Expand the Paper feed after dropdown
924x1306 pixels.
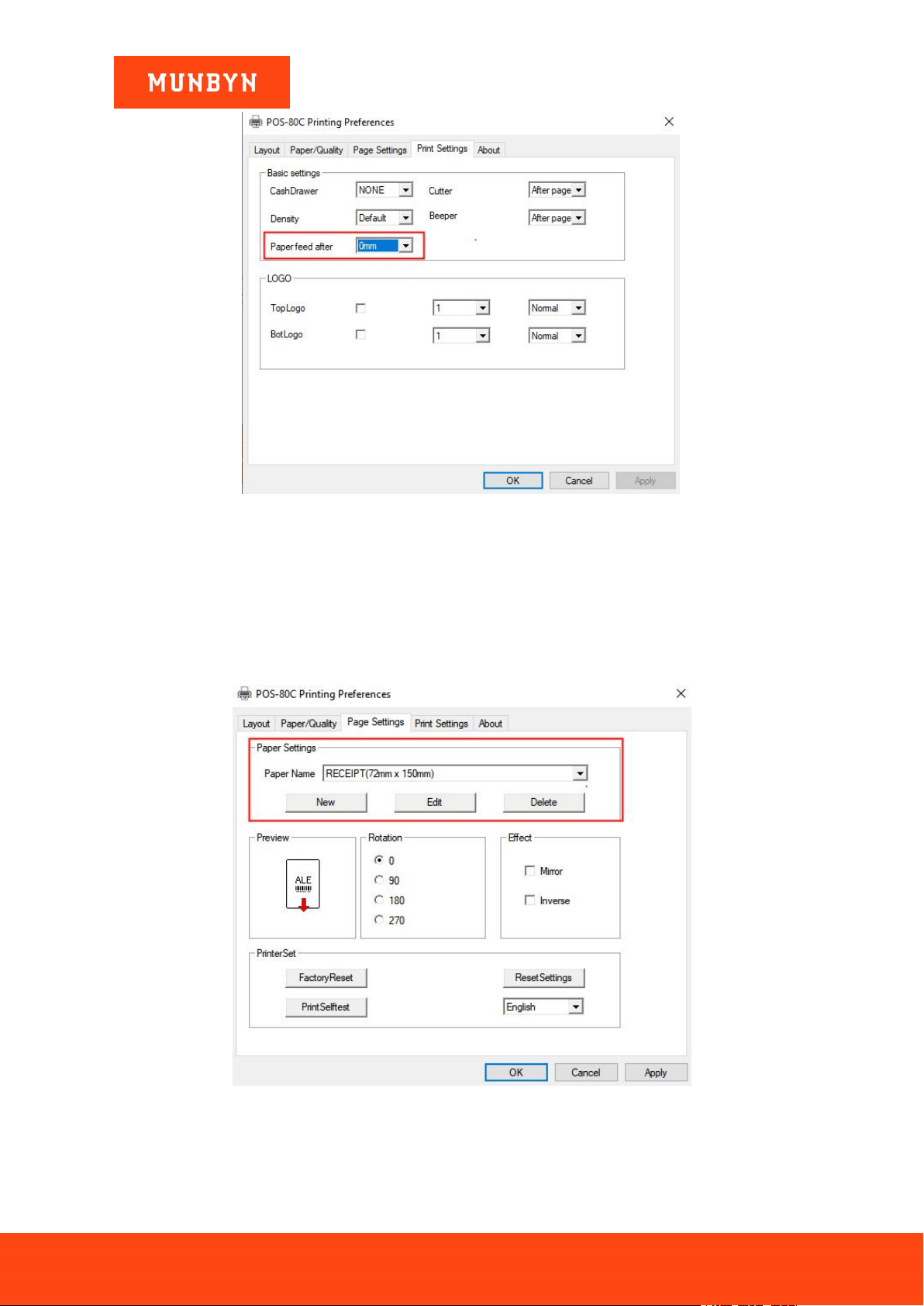(384, 246)
